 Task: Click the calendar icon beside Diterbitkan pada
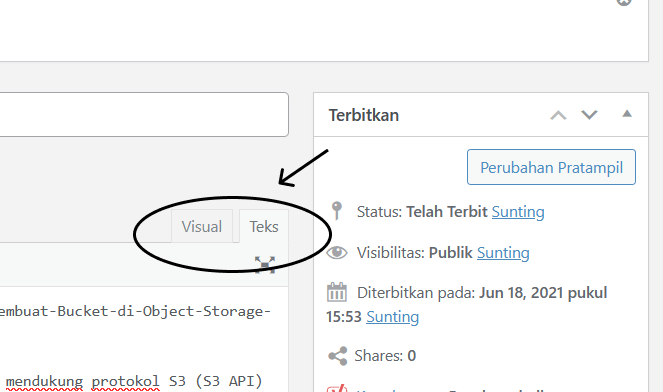pyautogui.click(x=337, y=292)
